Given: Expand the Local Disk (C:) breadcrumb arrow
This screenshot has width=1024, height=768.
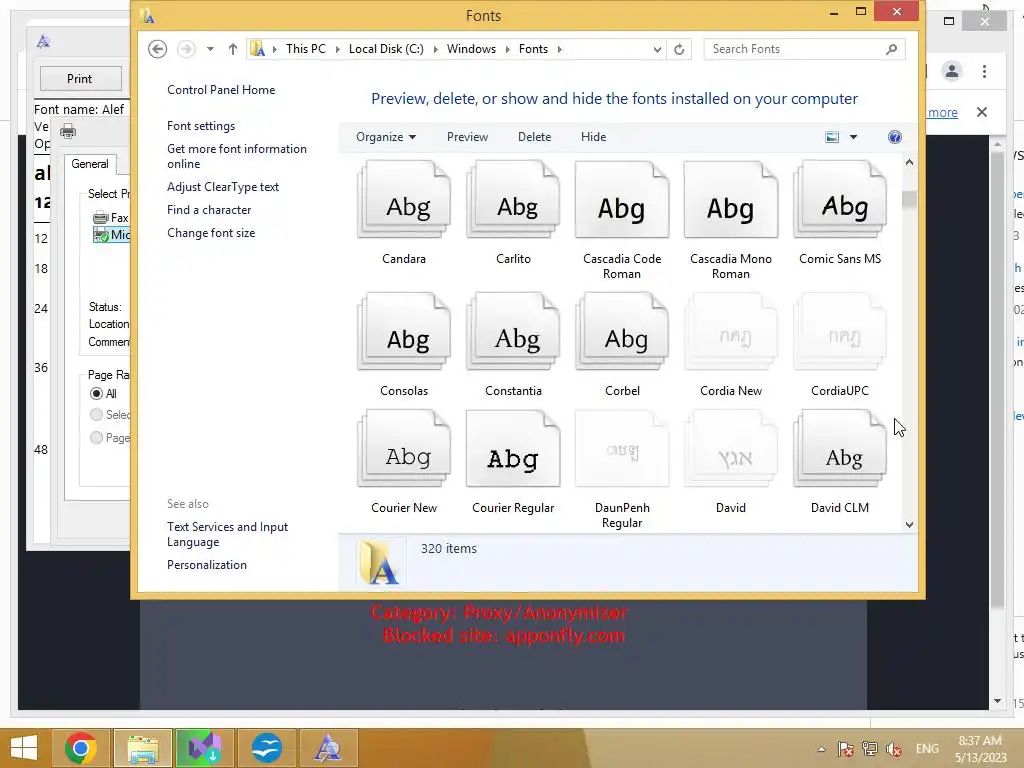Looking at the screenshot, I should 436,49.
